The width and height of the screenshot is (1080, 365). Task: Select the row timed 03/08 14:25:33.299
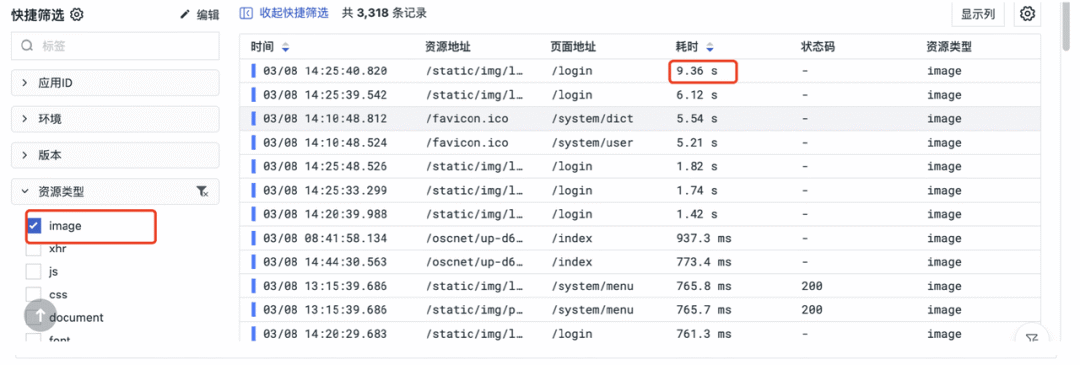click(640, 191)
